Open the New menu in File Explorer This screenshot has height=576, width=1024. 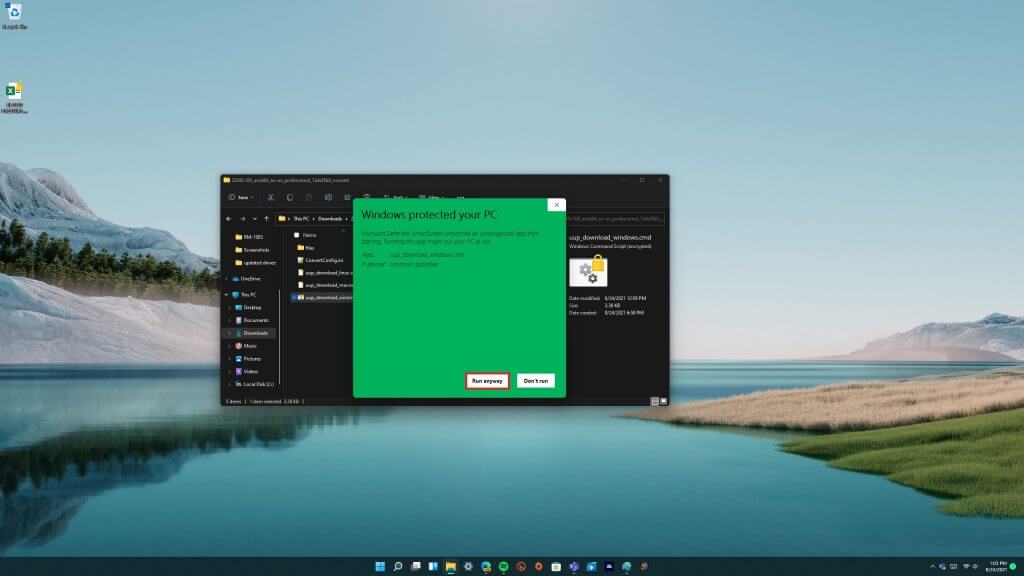(241, 197)
